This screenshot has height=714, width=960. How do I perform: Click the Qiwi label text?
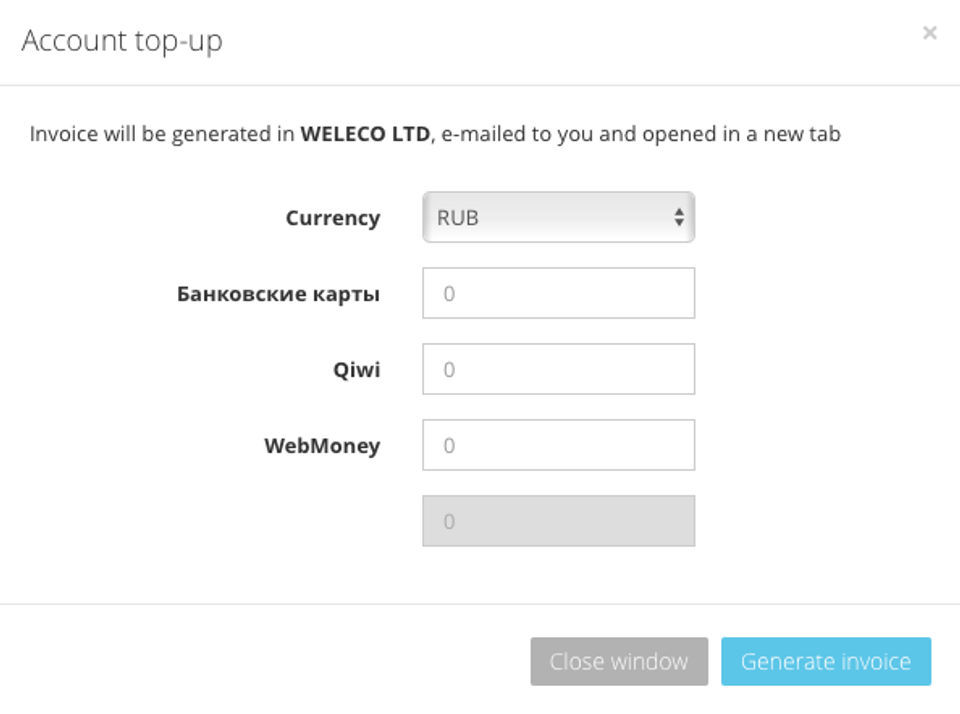coord(356,370)
